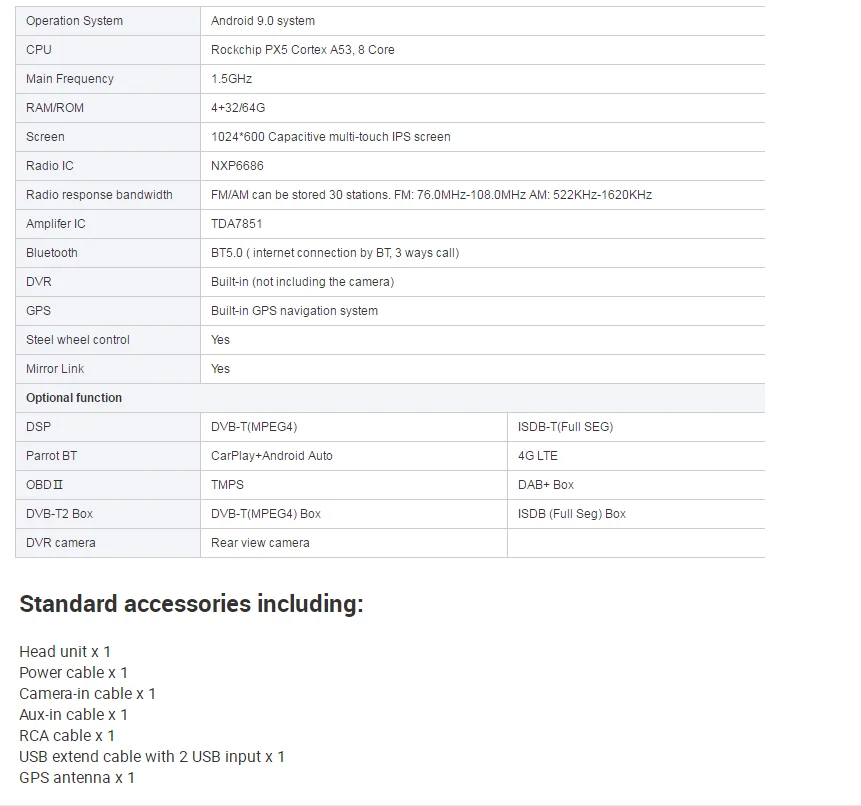Click the 'Optional function' section header
861x806 pixels.
[74, 398]
